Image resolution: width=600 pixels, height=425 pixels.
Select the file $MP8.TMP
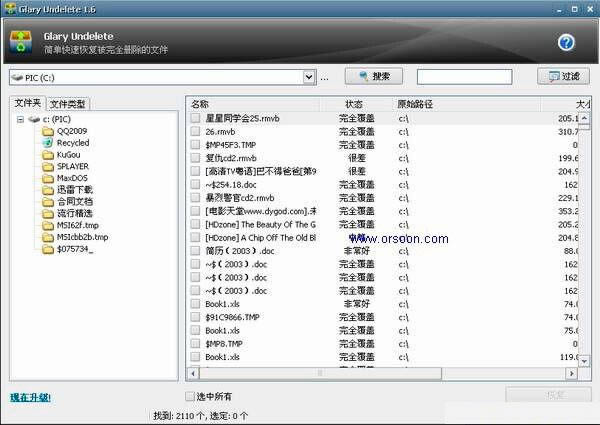[224, 344]
